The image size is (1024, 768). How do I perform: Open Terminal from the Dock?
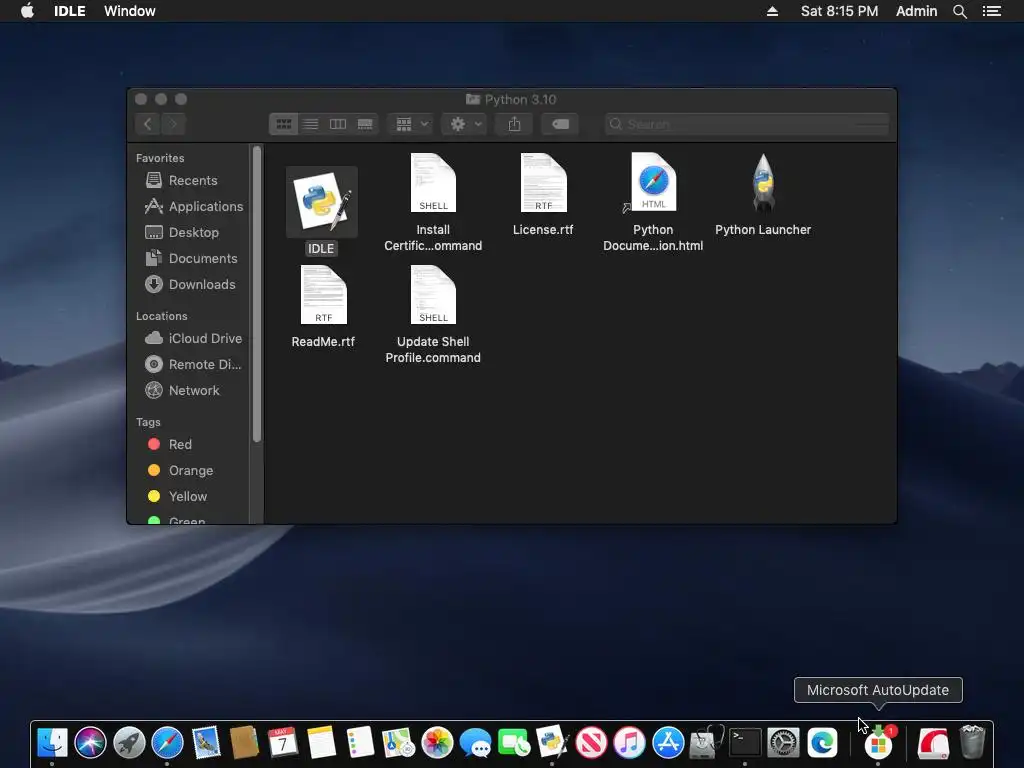745,743
